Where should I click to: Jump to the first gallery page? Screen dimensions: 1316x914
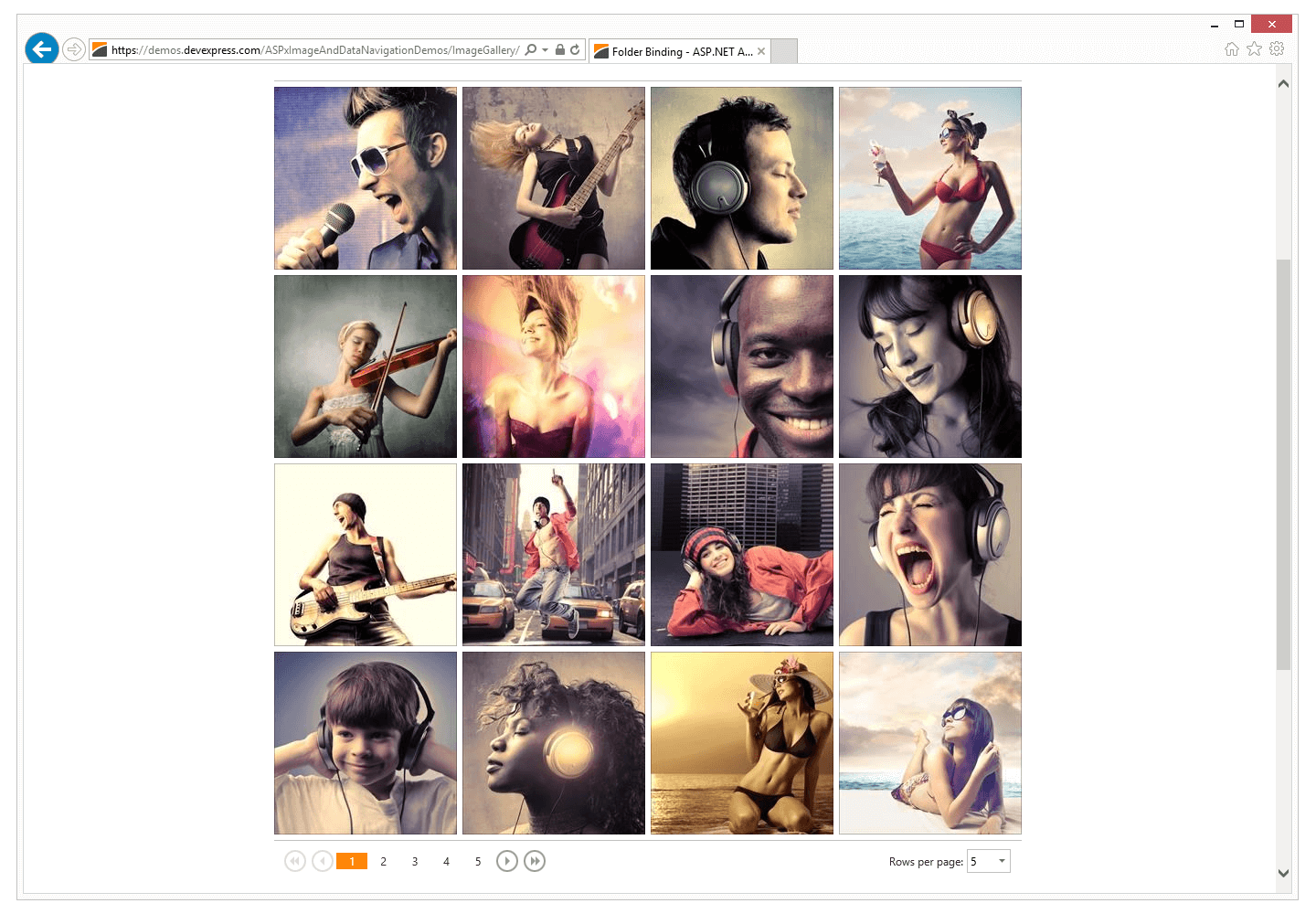click(294, 860)
